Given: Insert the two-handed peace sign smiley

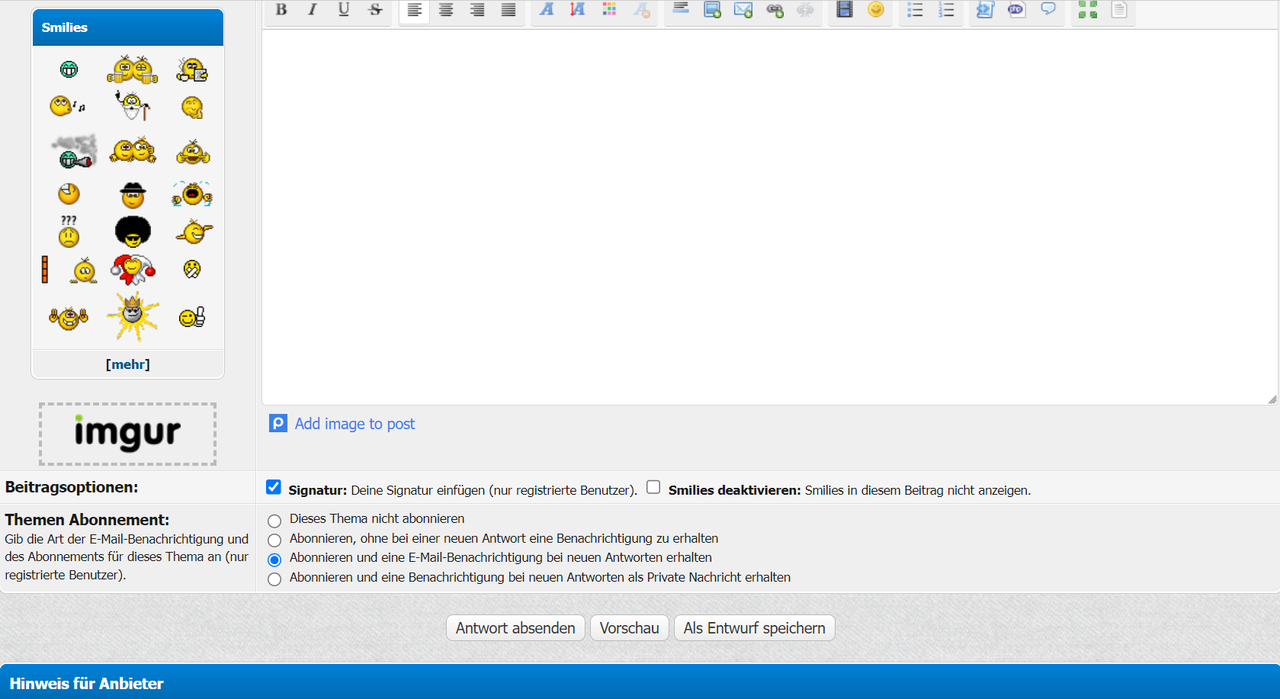Looking at the screenshot, I should point(68,318).
